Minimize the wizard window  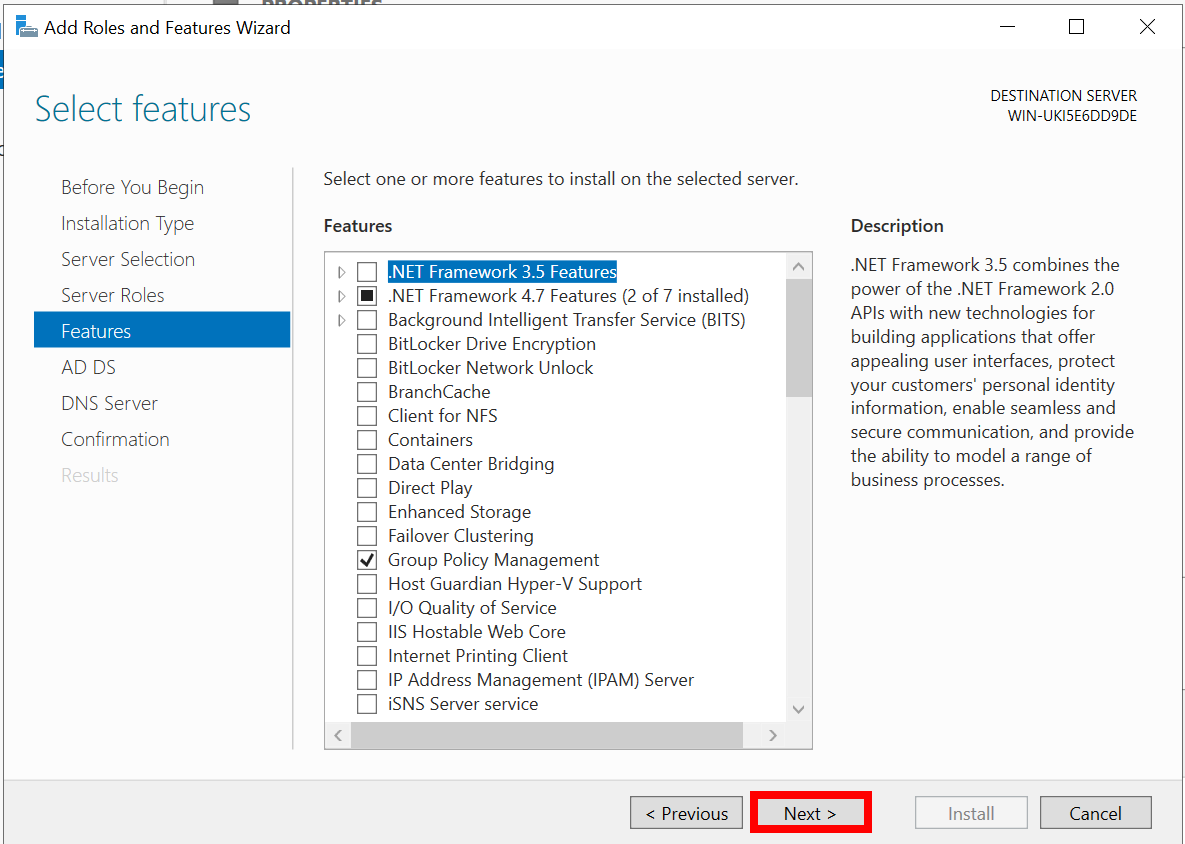pos(1007,27)
